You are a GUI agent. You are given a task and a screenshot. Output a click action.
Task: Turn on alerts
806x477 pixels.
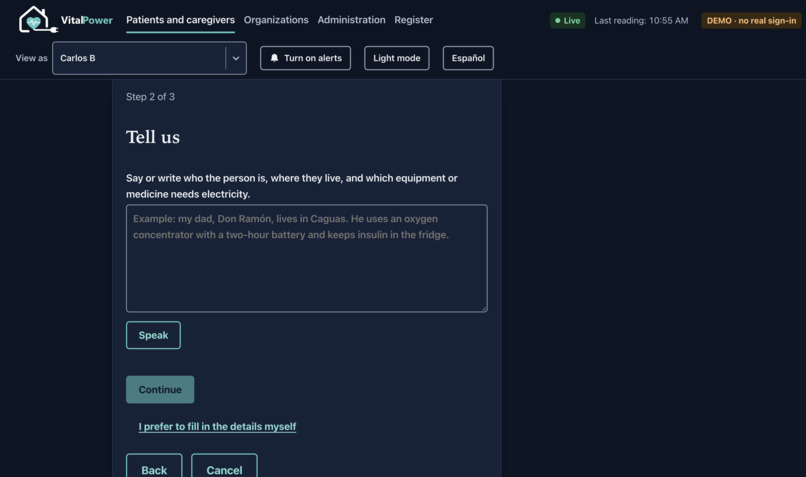point(305,58)
